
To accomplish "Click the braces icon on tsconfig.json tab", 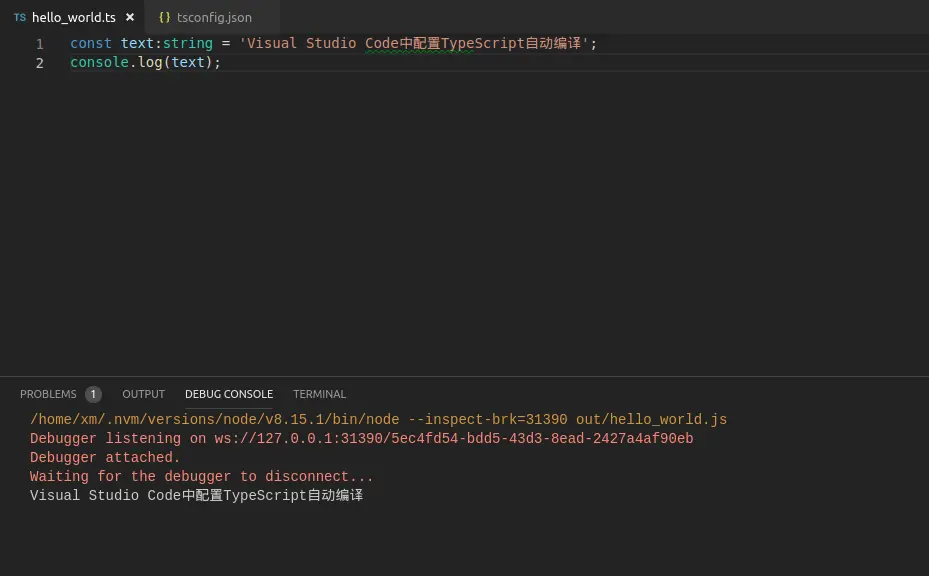I will click(x=165, y=17).
